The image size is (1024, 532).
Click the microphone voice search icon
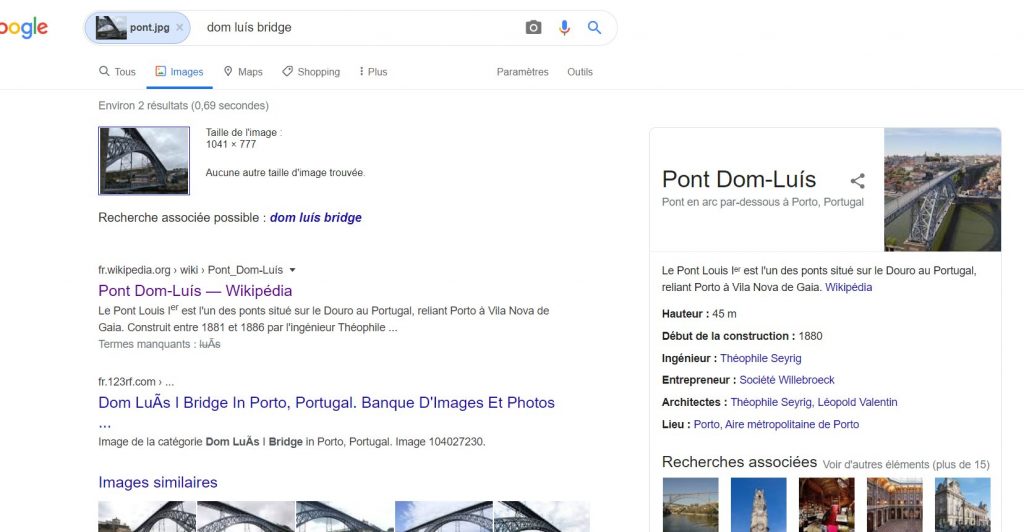tap(564, 28)
